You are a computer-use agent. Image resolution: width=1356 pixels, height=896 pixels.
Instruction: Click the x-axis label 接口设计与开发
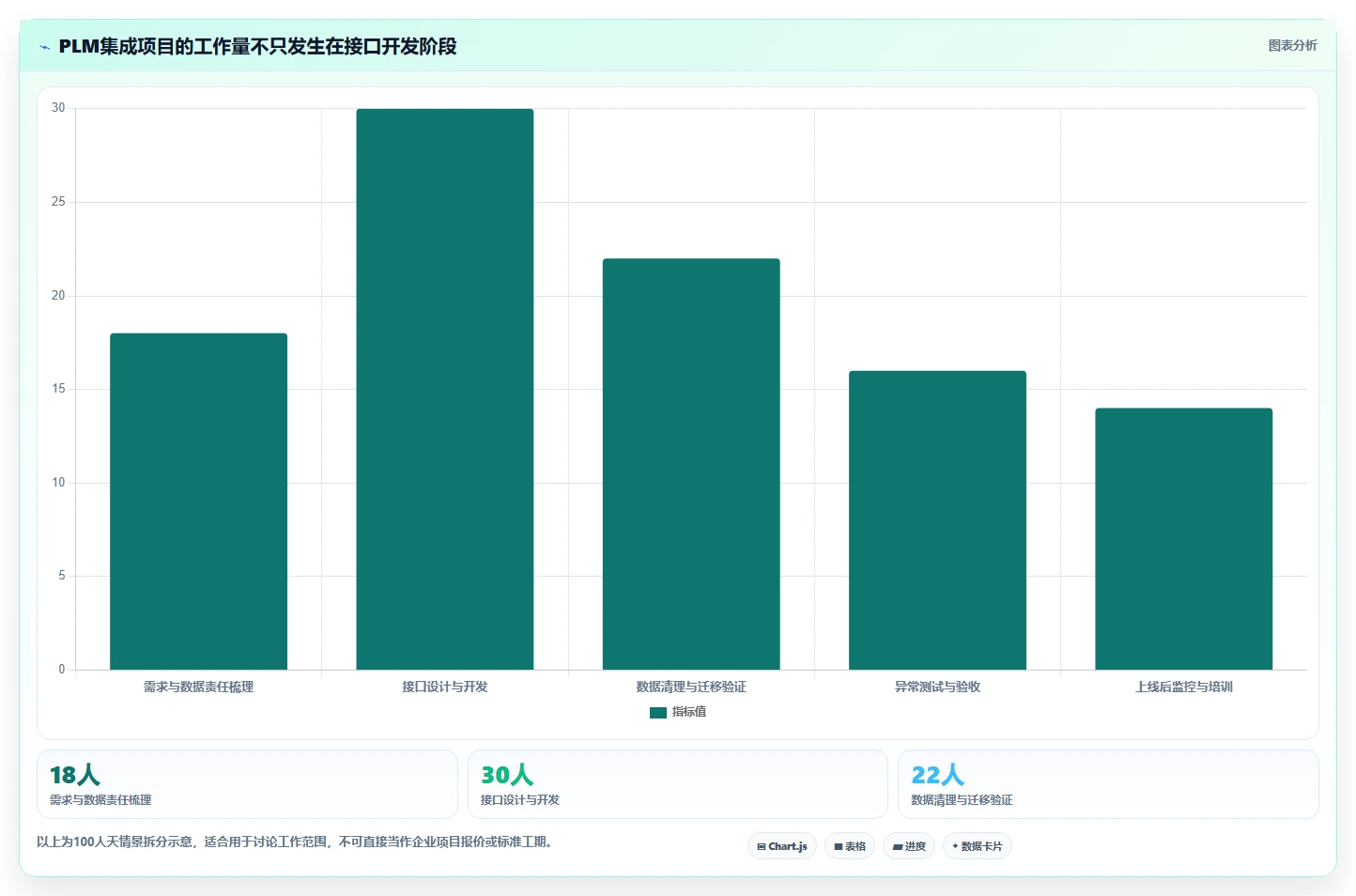[x=445, y=687]
